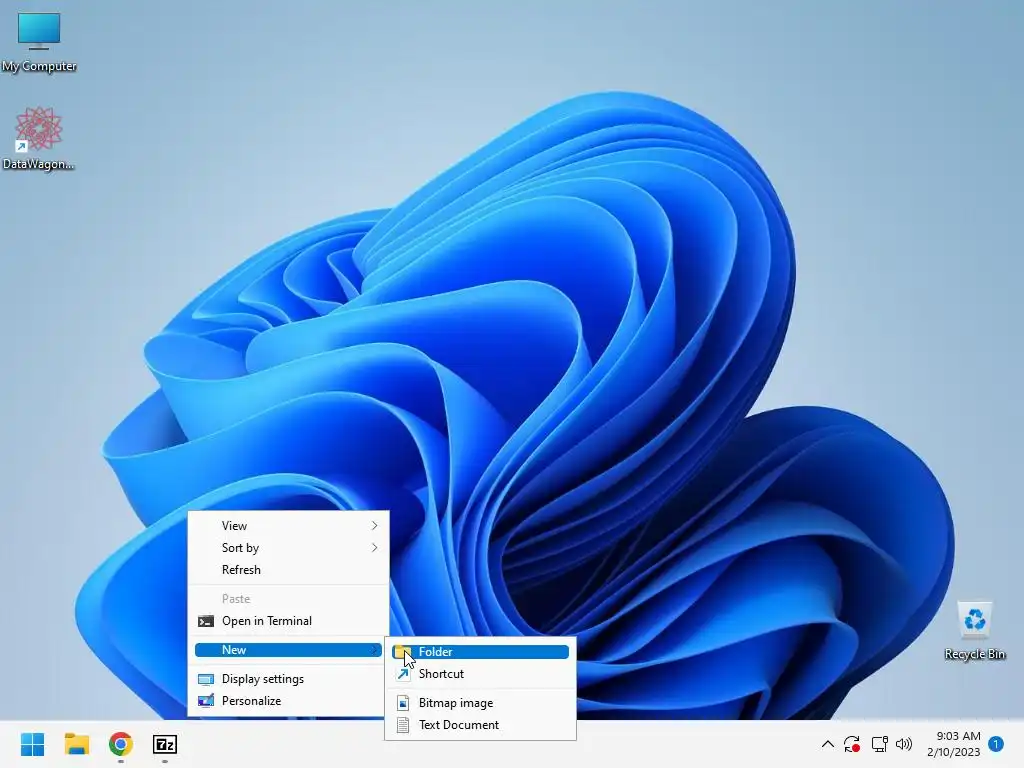Click the Sort by submenu arrow
The width and height of the screenshot is (1024, 768).
tap(374, 548)
